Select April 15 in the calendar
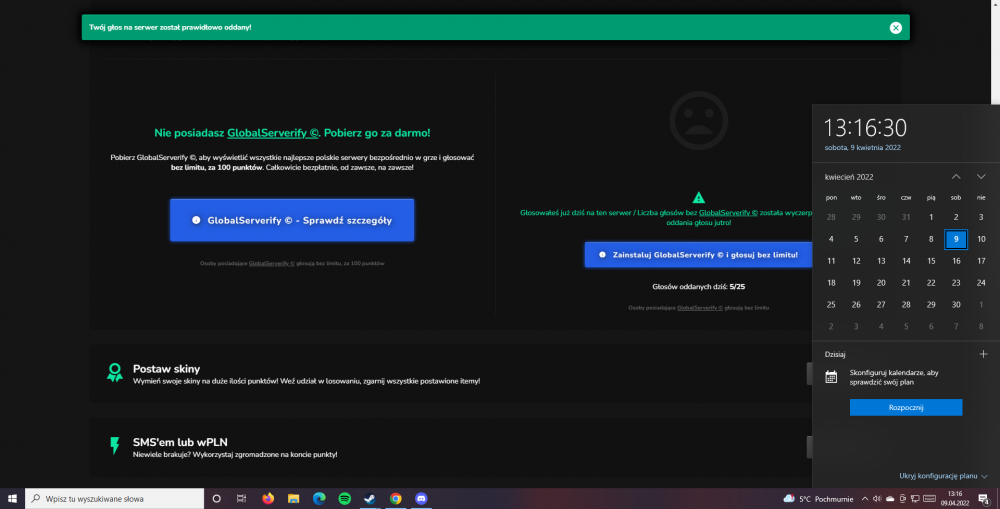 pos(930,261)
